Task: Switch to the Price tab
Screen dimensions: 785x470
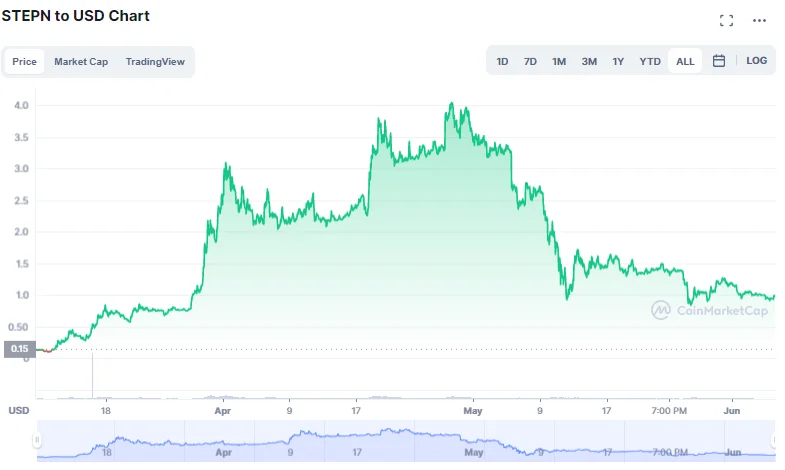Action: click(25, 62)
